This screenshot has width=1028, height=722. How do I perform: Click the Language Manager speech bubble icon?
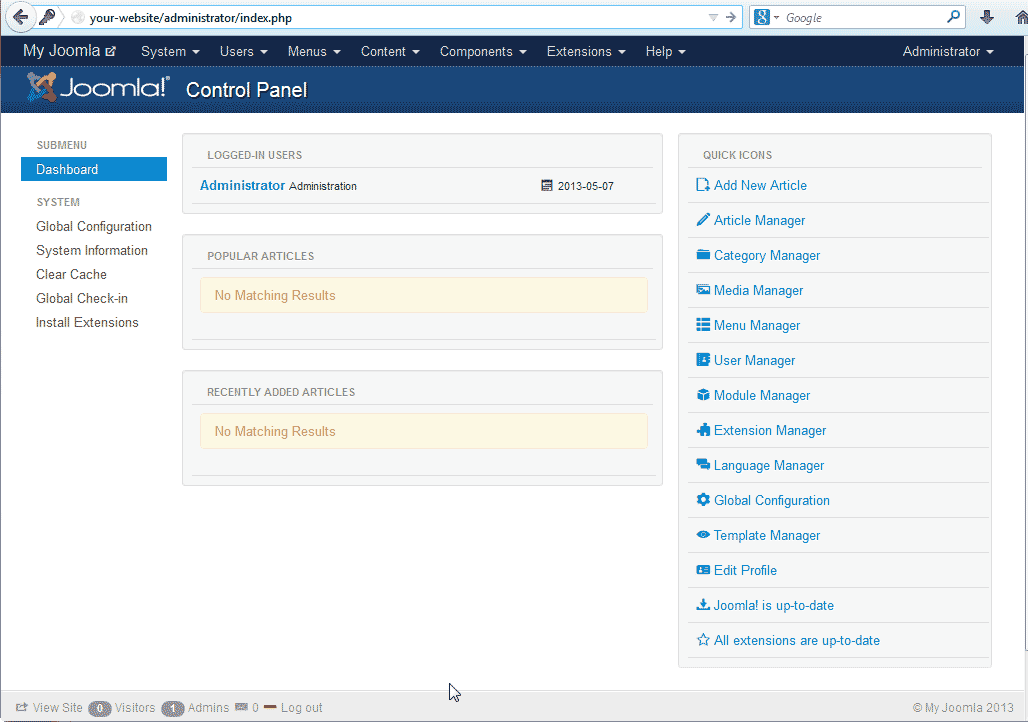[x=703, y=465]
